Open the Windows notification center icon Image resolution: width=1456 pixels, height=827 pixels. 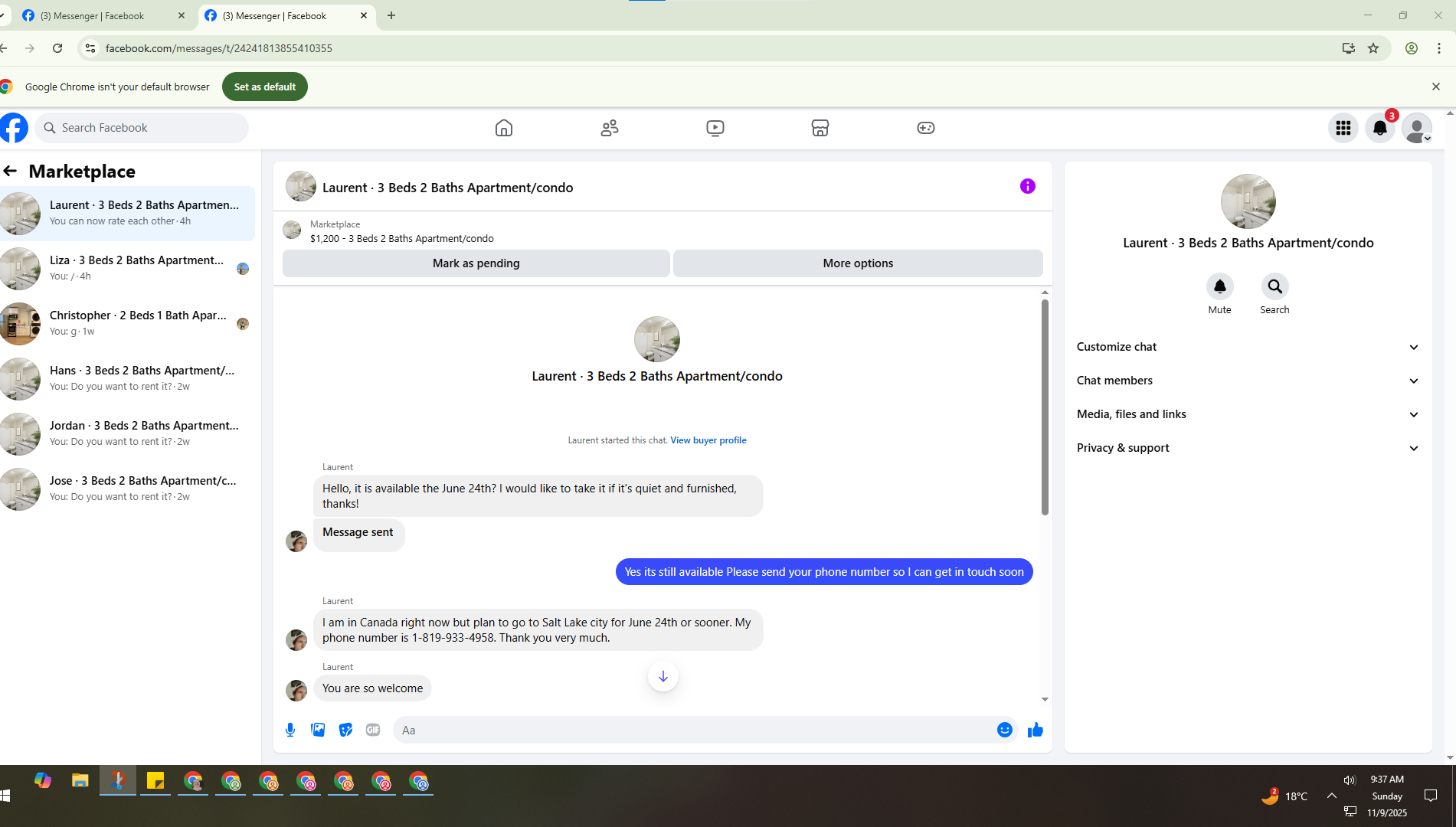(1431, 796)
